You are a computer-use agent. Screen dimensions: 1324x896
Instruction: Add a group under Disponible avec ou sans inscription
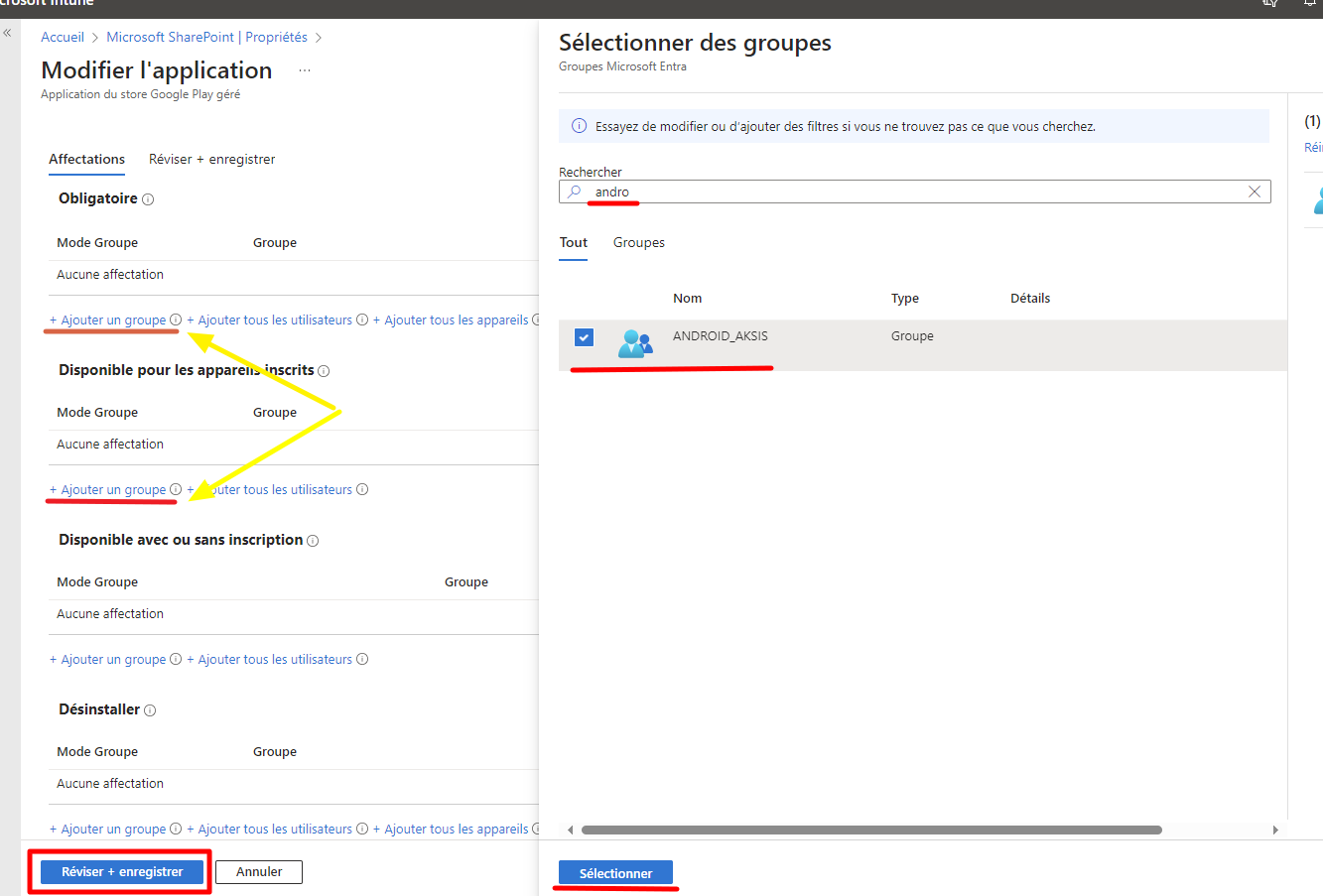pos(108,659)
